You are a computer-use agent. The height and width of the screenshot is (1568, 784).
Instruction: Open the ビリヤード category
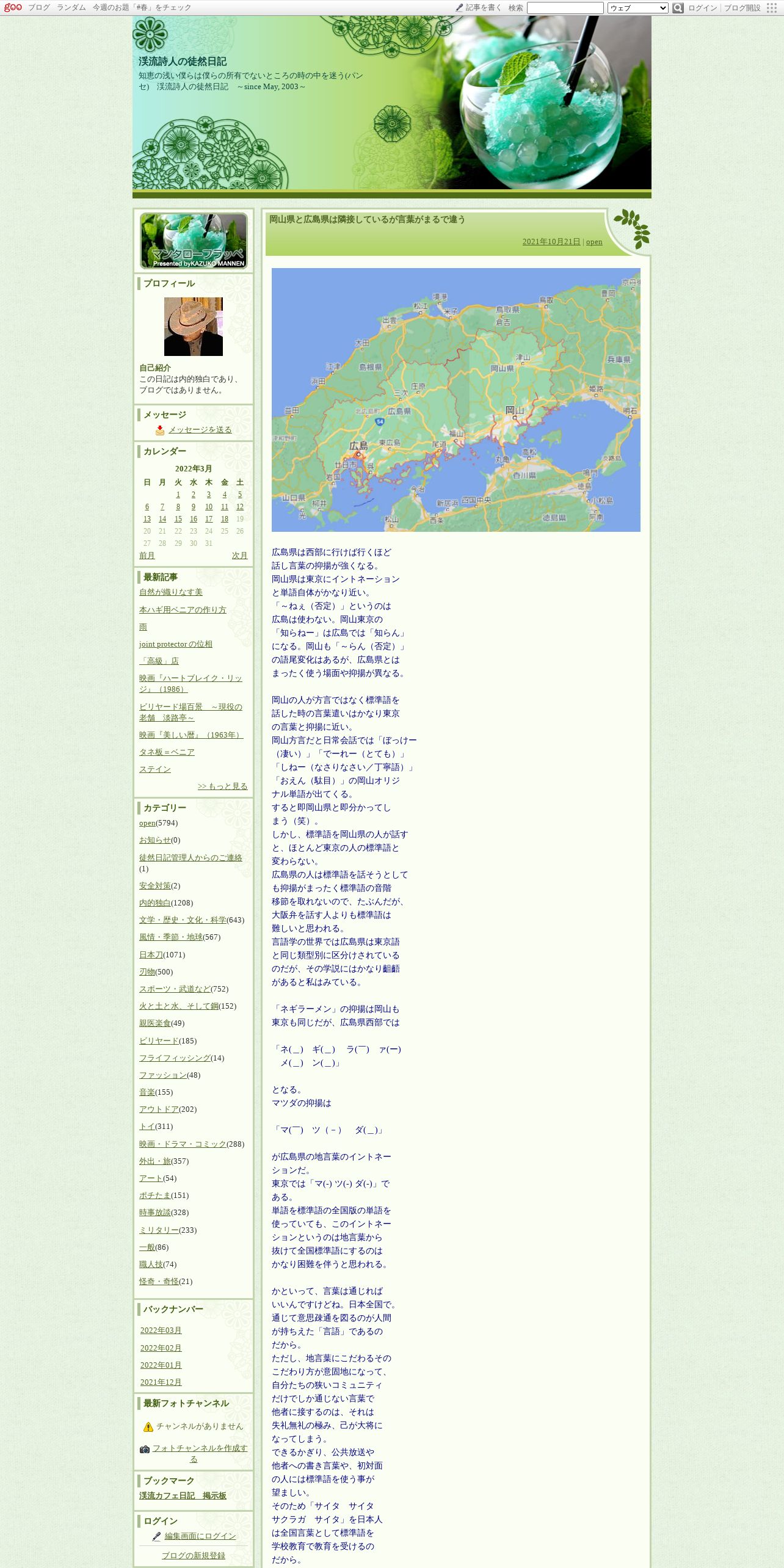click(x=159, y=1041)
